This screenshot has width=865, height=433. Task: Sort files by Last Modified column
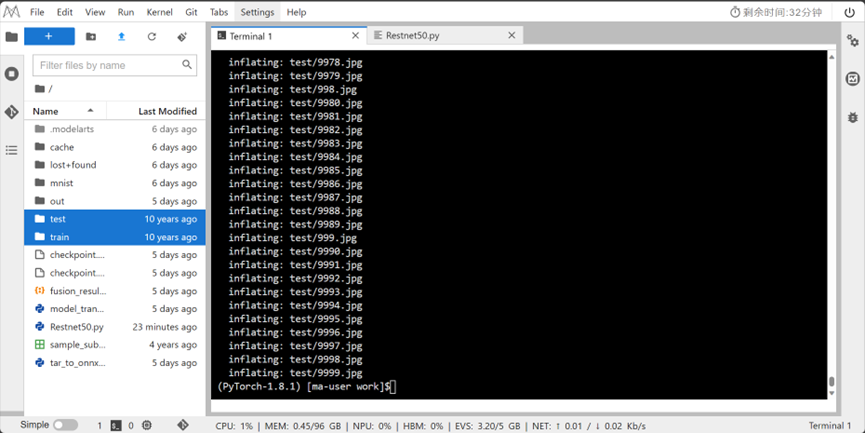coord(156,111)
